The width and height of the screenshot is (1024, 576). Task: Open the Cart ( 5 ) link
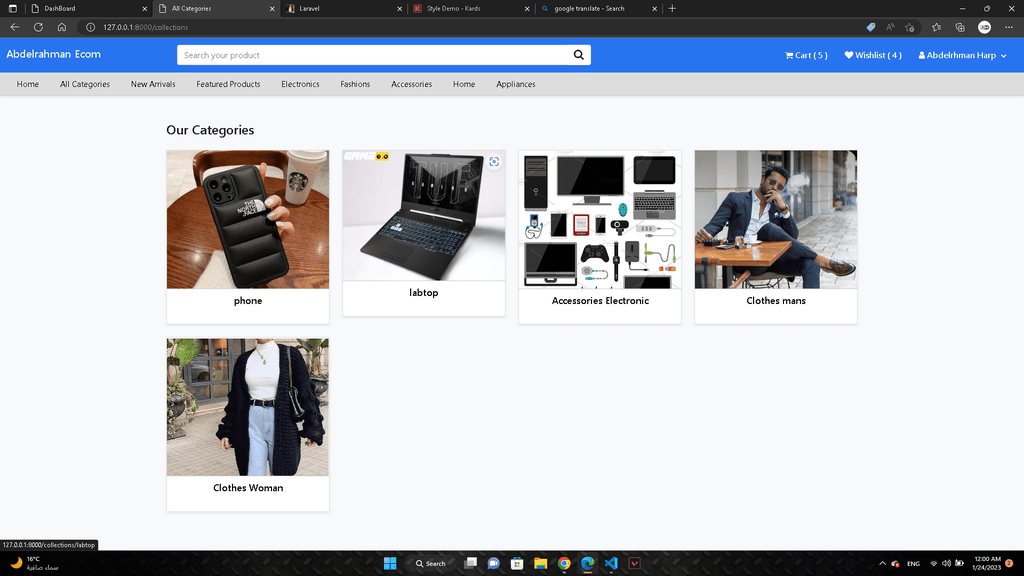click(x=806, y=56)
